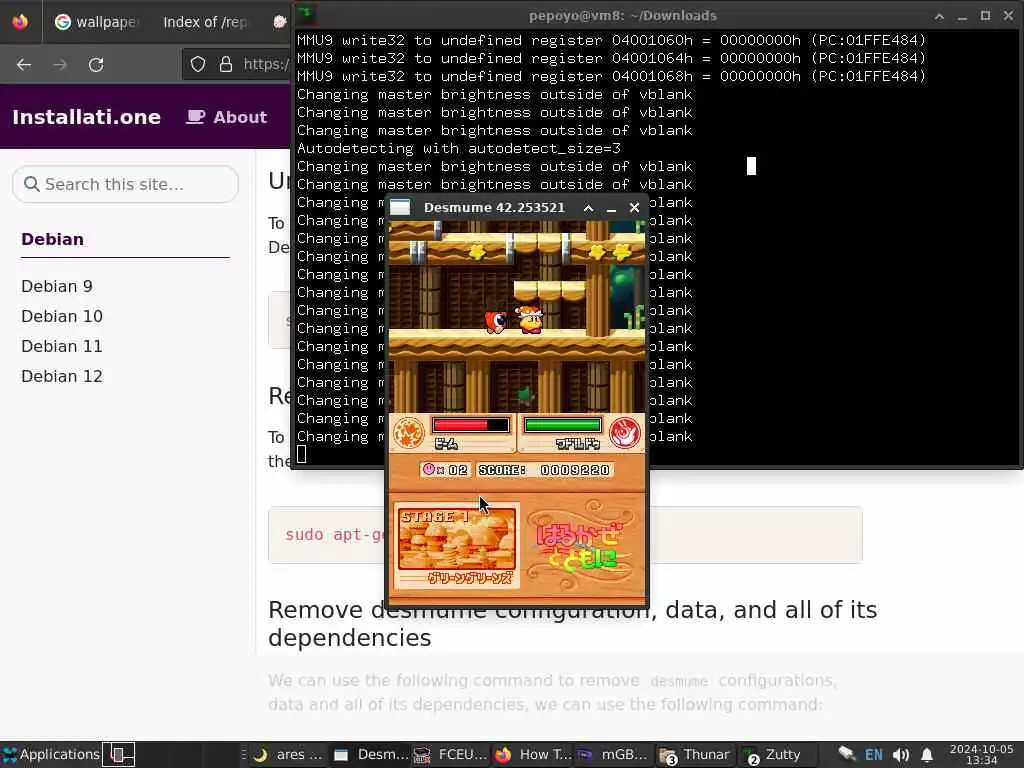
Task: Open the notifications bell icon
Action: [x=927, y=755]
